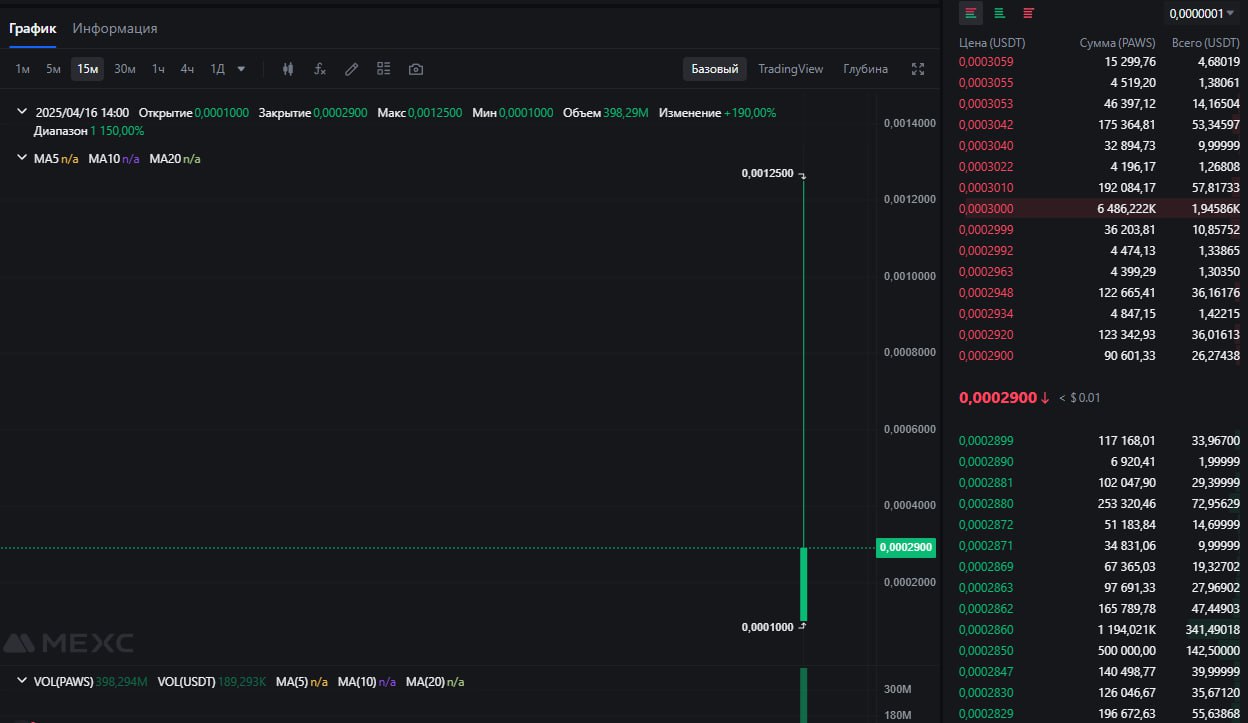Click the Сумма (PAWS) column header
The width and height of the screenshot is (1248, 723).
click(1117, 43)
